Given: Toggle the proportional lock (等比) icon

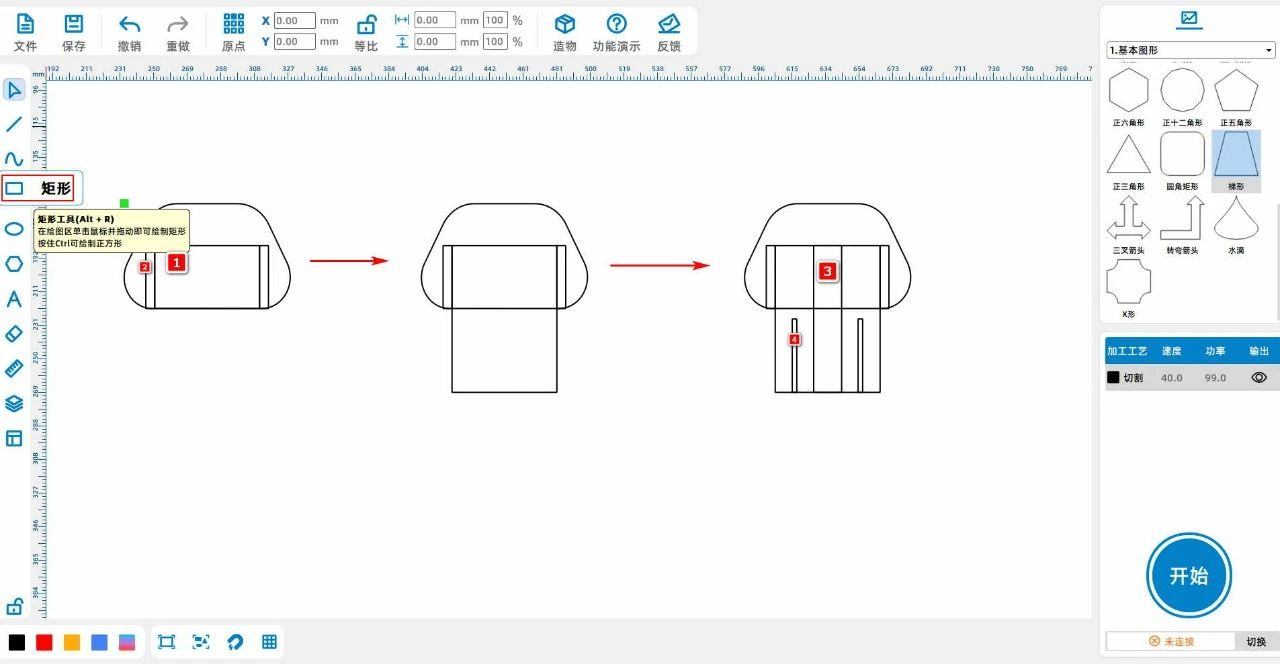Looking at the screenshot, I should click(x=366, y=25).
